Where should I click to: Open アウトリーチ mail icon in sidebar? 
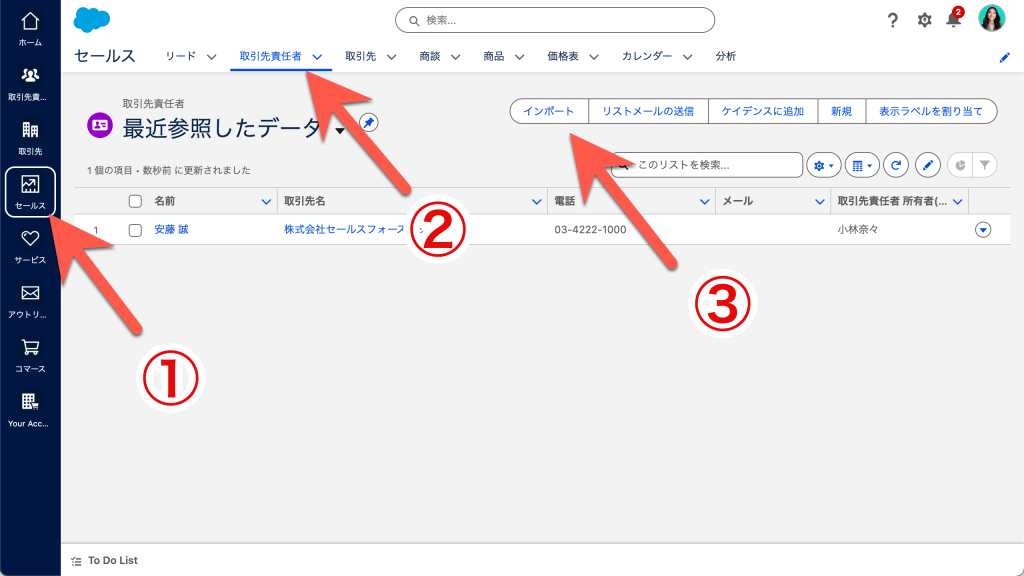(30, 301)
